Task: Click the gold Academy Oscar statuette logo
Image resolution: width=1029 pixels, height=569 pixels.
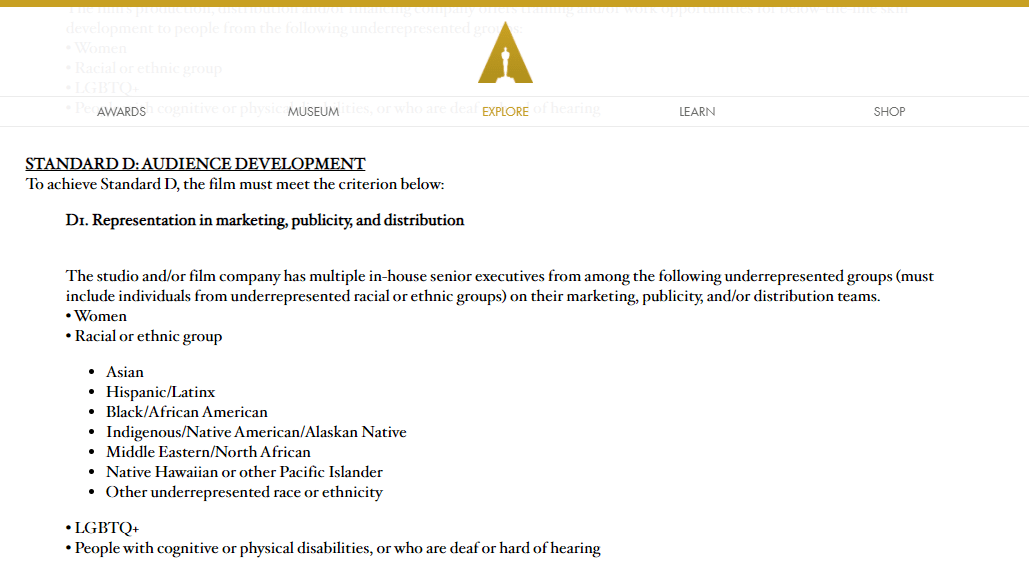Action: [505, 53]
